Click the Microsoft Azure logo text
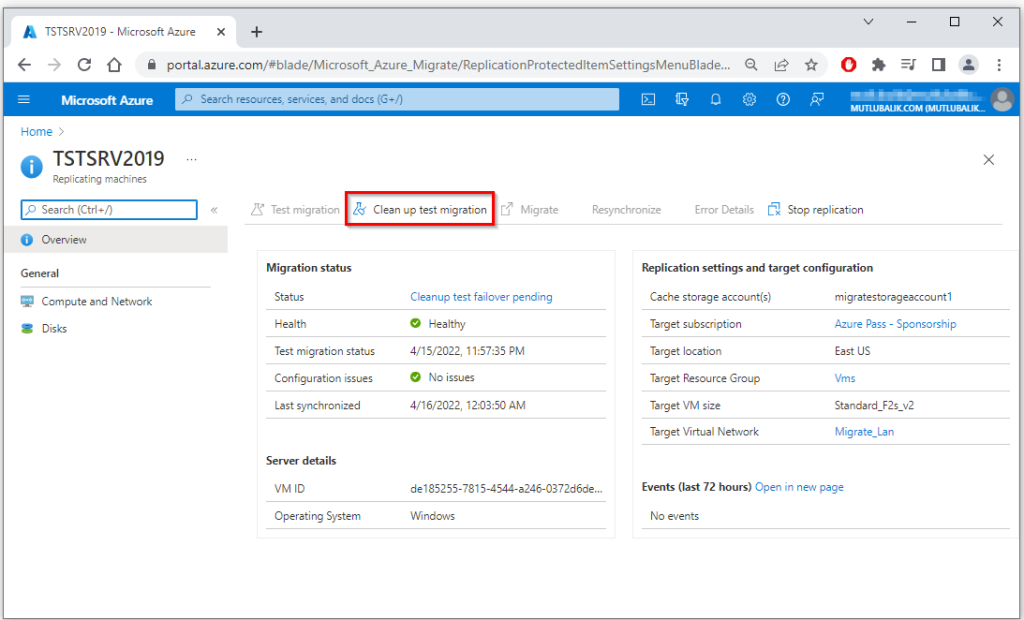1024x620 pixels. (107, 100)
